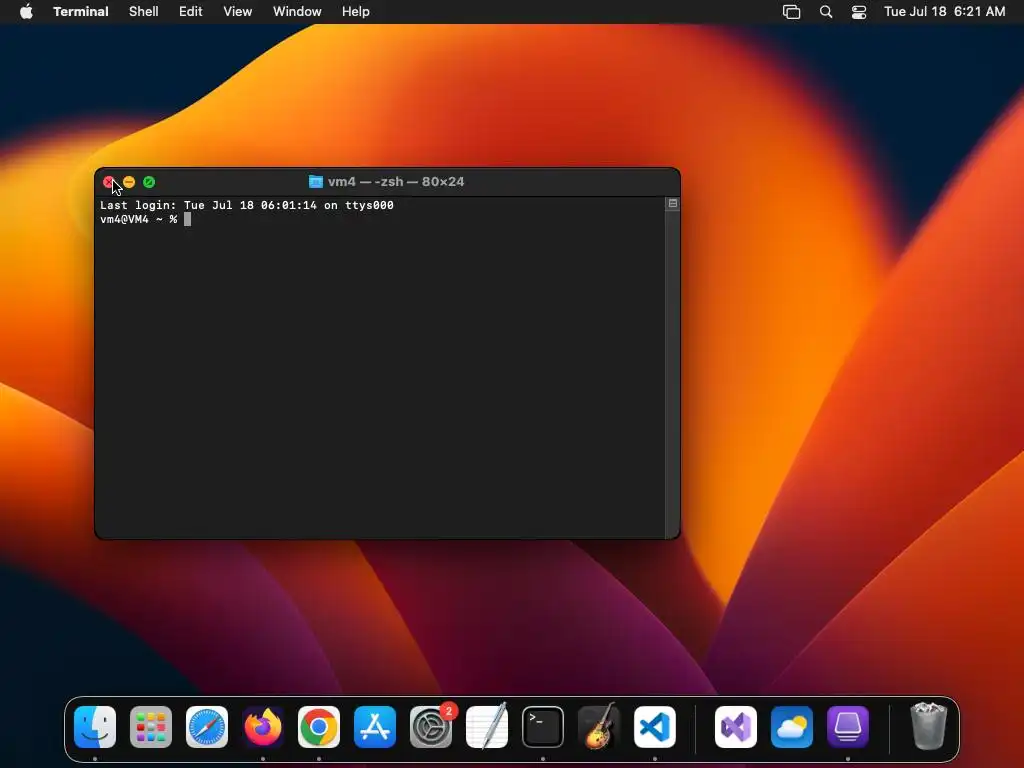Open the Apple menu
1024x768 pixels.
[x=26, y=12]
